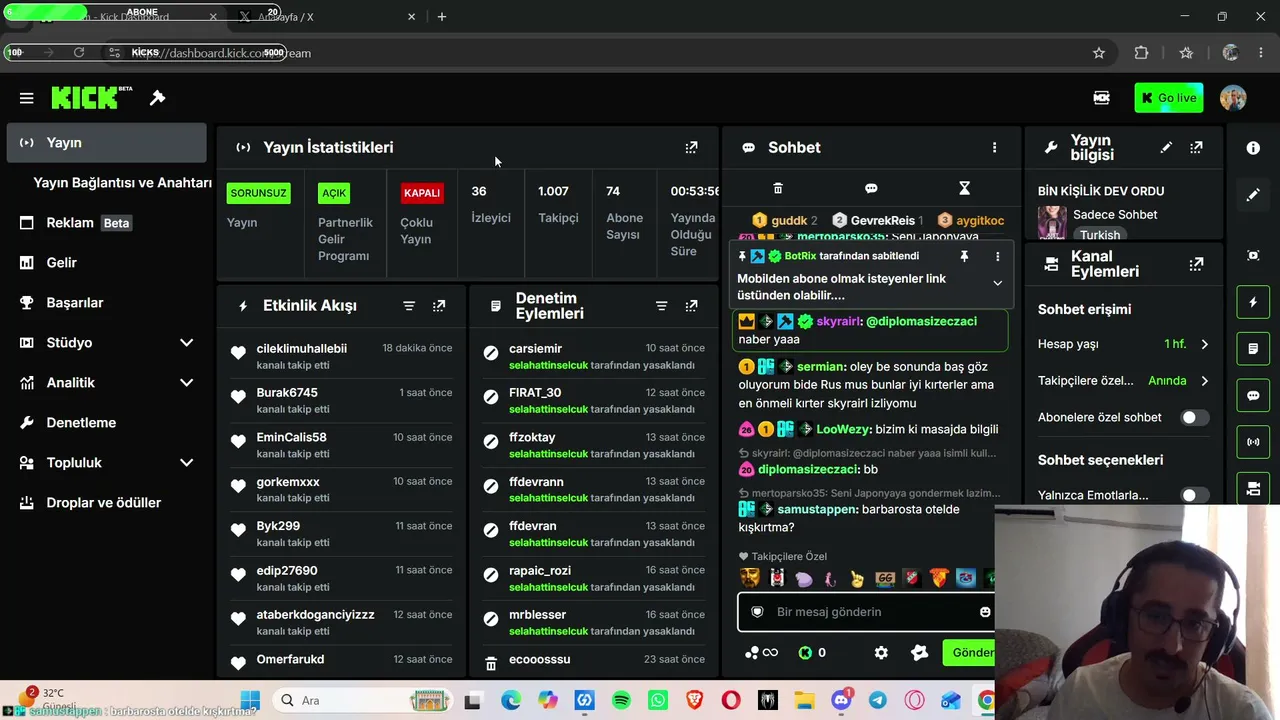Viewport: 1280px width, 720px height.
Task: Pop out the Etkinlik Akışı panel
Action: (439, 306)
